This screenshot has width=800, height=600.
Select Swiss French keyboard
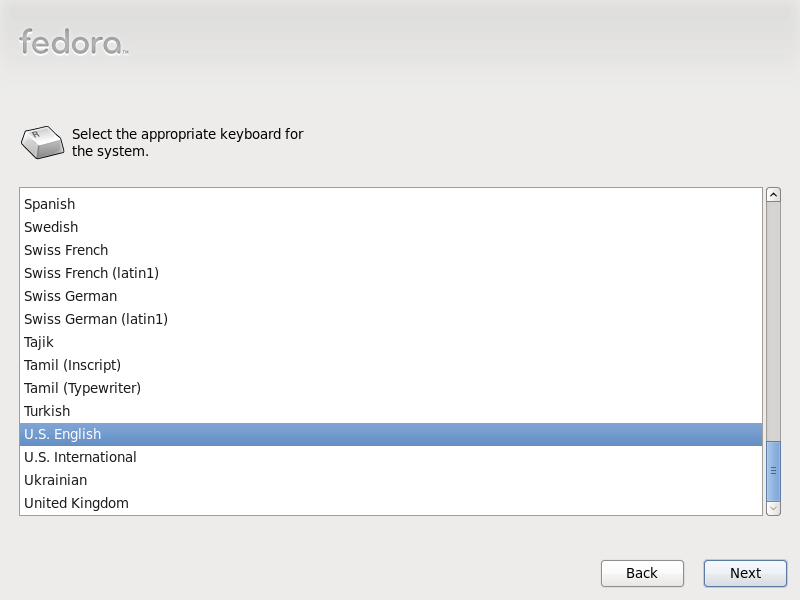click(391, 250)
